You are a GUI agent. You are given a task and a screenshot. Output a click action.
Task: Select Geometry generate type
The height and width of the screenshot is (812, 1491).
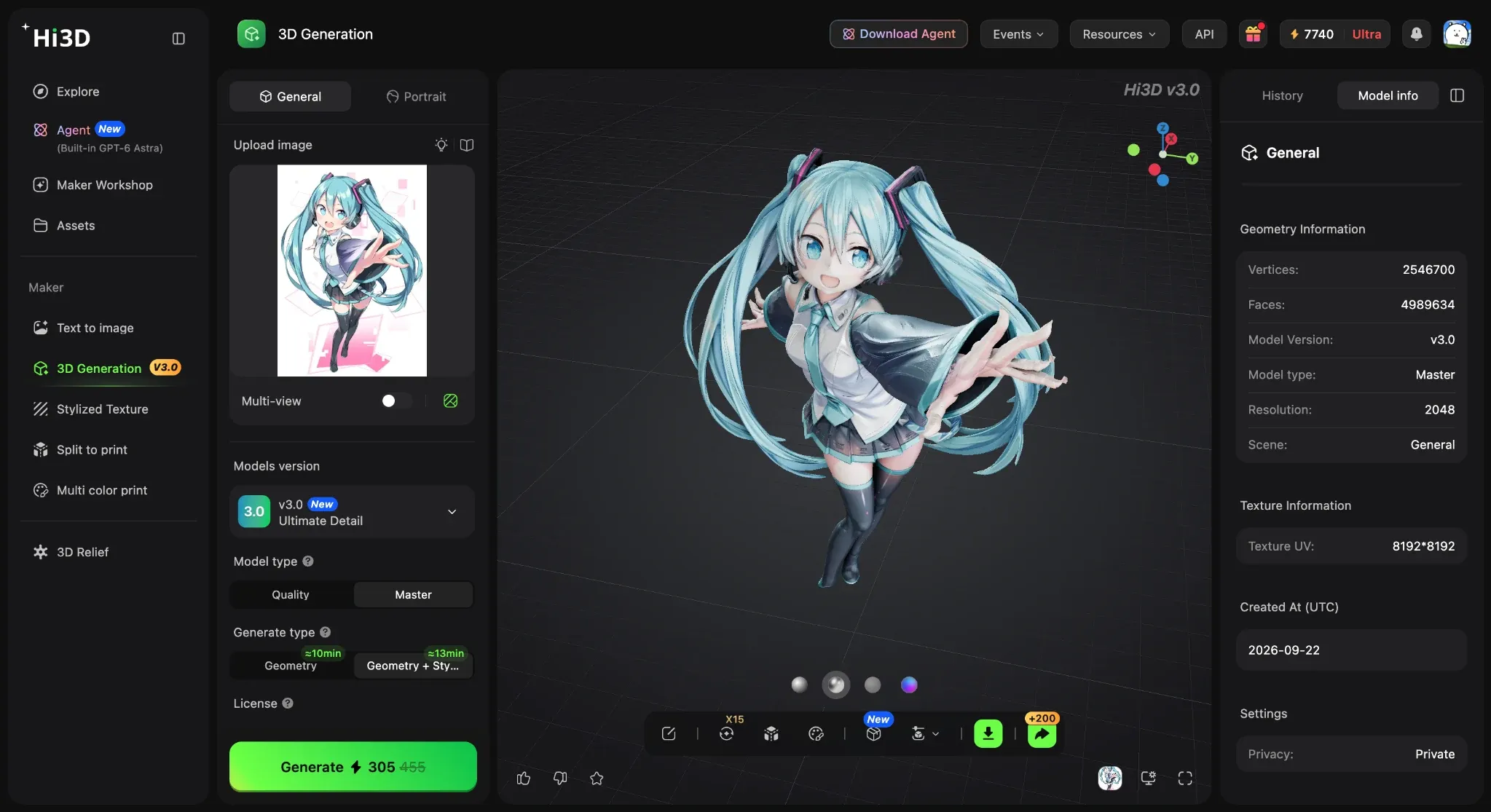click(x=291, y=666)
